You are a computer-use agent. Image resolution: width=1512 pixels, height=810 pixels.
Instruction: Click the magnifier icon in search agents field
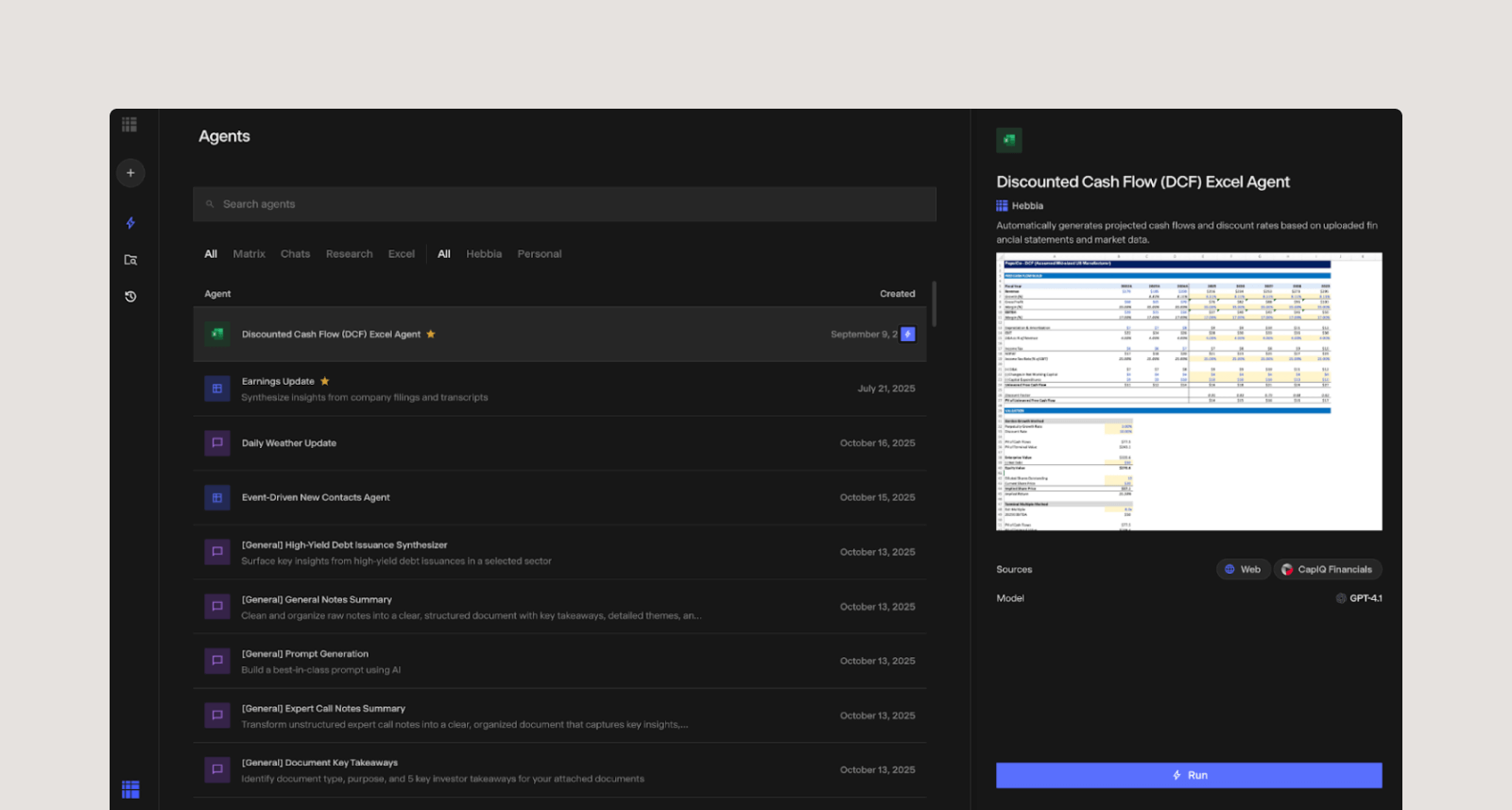pyautogui.click(x=210, y=204)
